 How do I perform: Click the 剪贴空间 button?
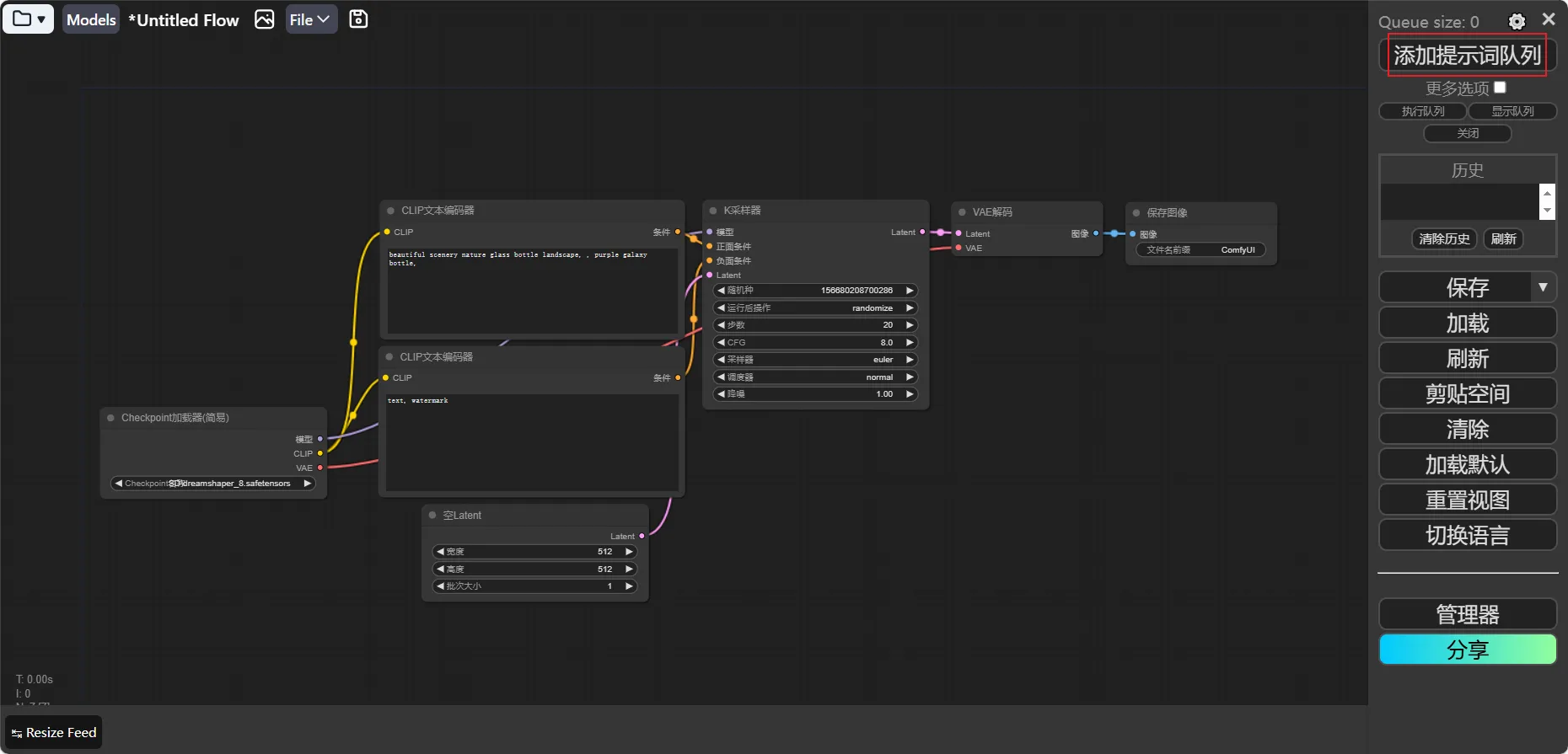point(1467,393)
